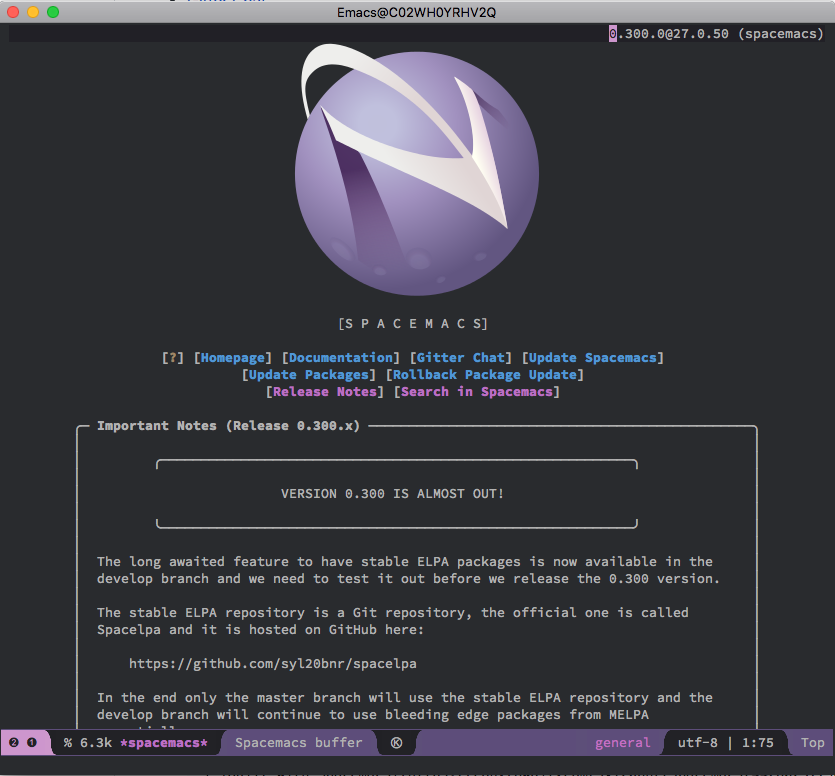
Task: Open the Documentation link
Action: coord(340,357)
